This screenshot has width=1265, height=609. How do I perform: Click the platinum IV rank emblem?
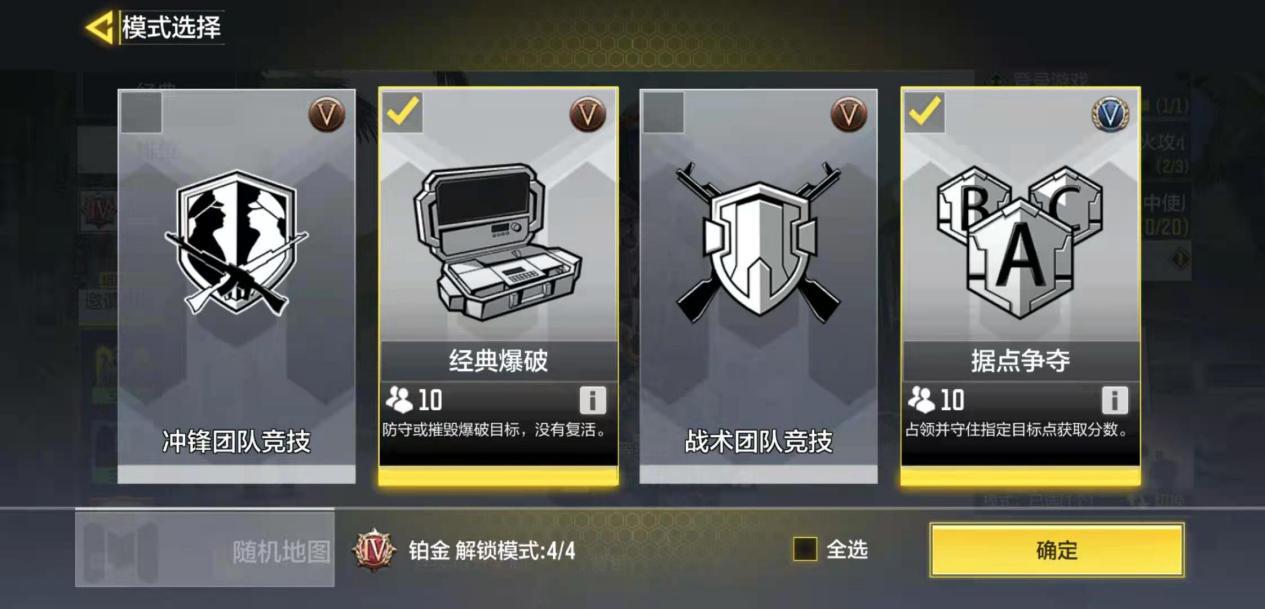375,550
